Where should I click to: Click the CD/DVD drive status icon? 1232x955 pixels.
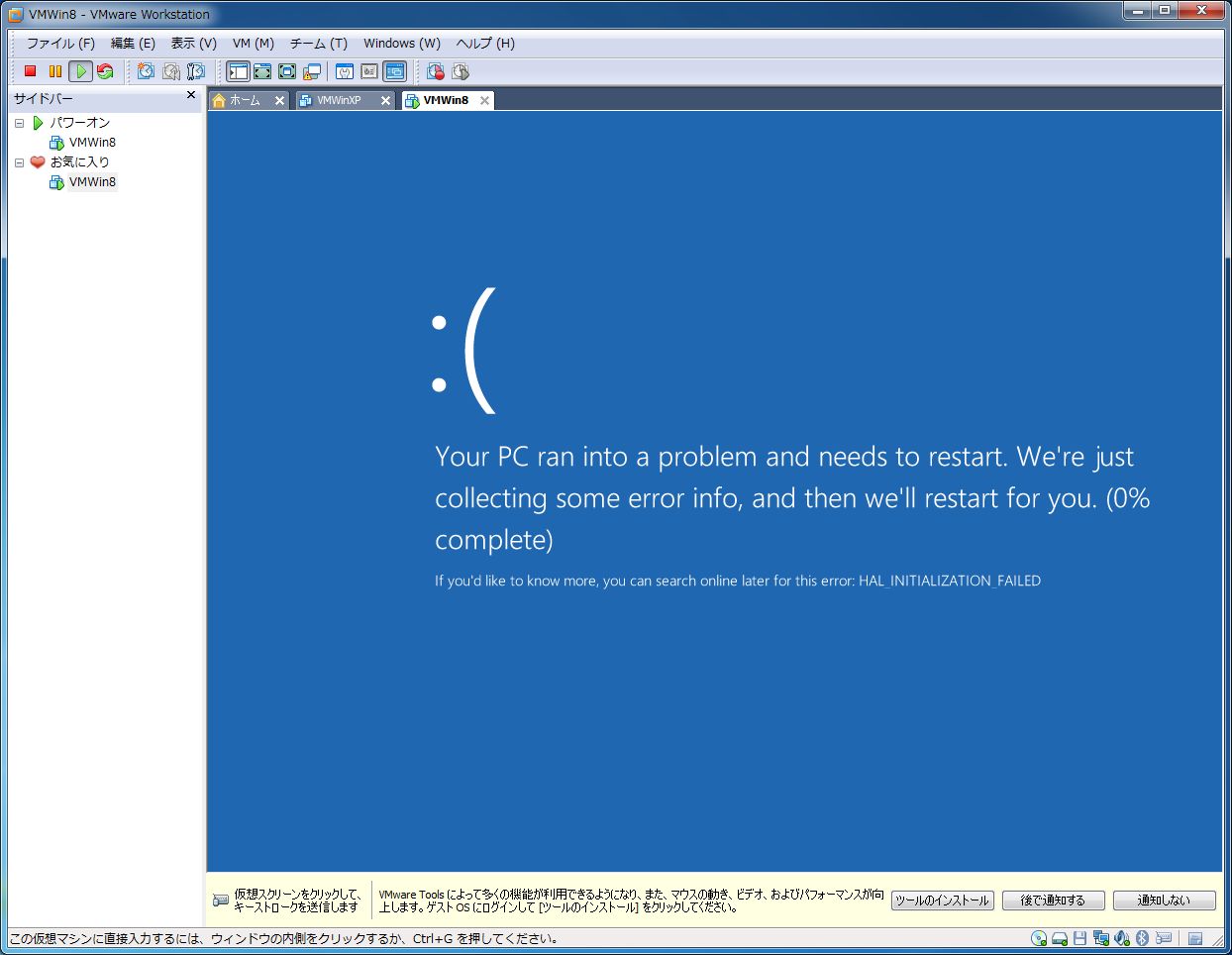1039,938
